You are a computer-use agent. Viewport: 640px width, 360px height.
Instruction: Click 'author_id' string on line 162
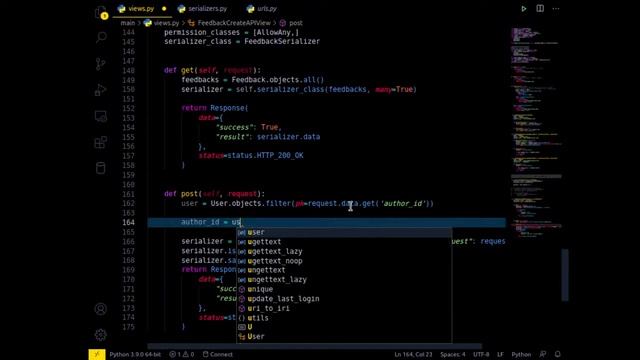click(x=403, y=203)
